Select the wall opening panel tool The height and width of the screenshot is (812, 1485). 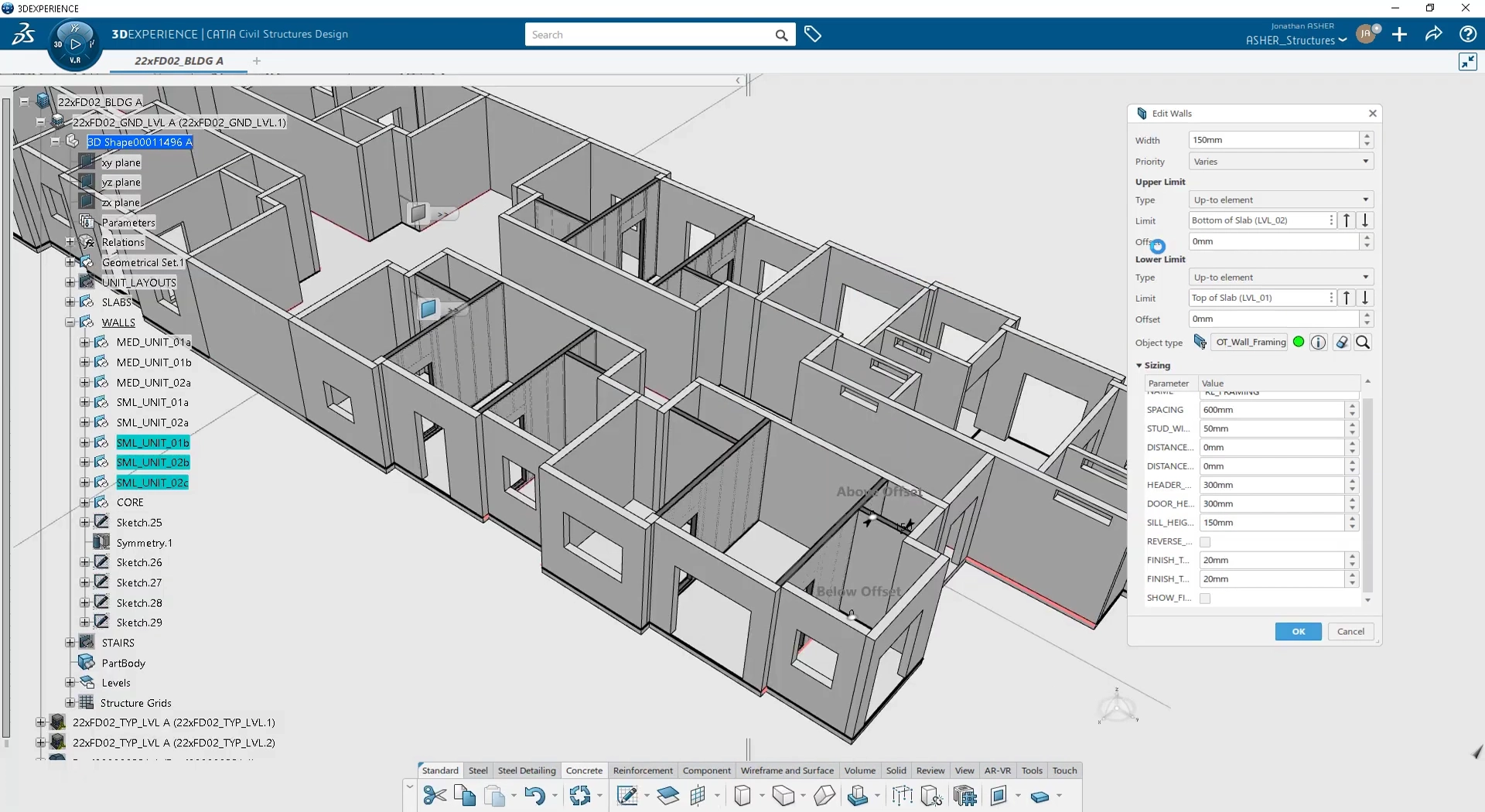(x=999, y=795)
